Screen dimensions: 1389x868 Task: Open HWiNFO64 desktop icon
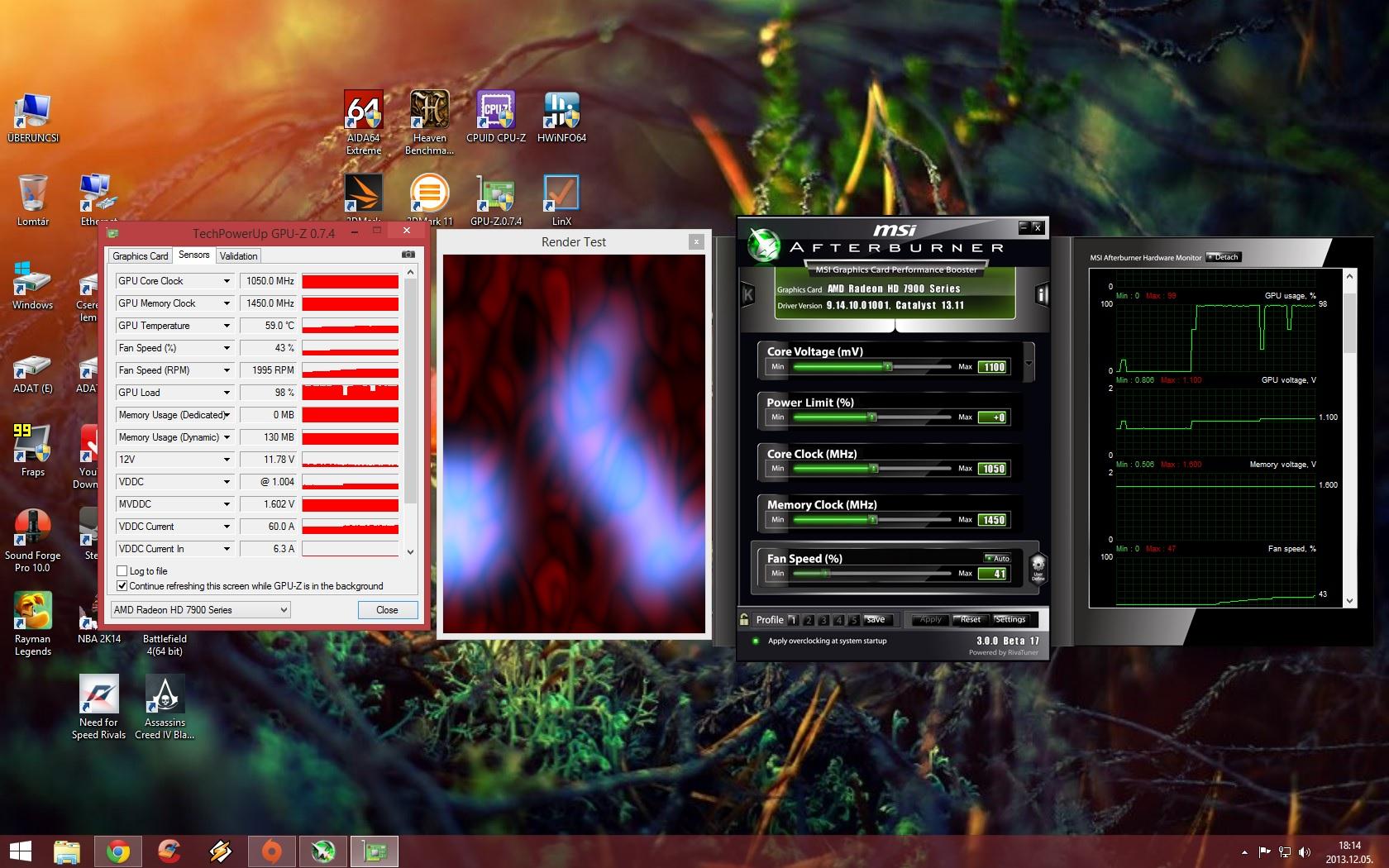click(x=561, y=117)
